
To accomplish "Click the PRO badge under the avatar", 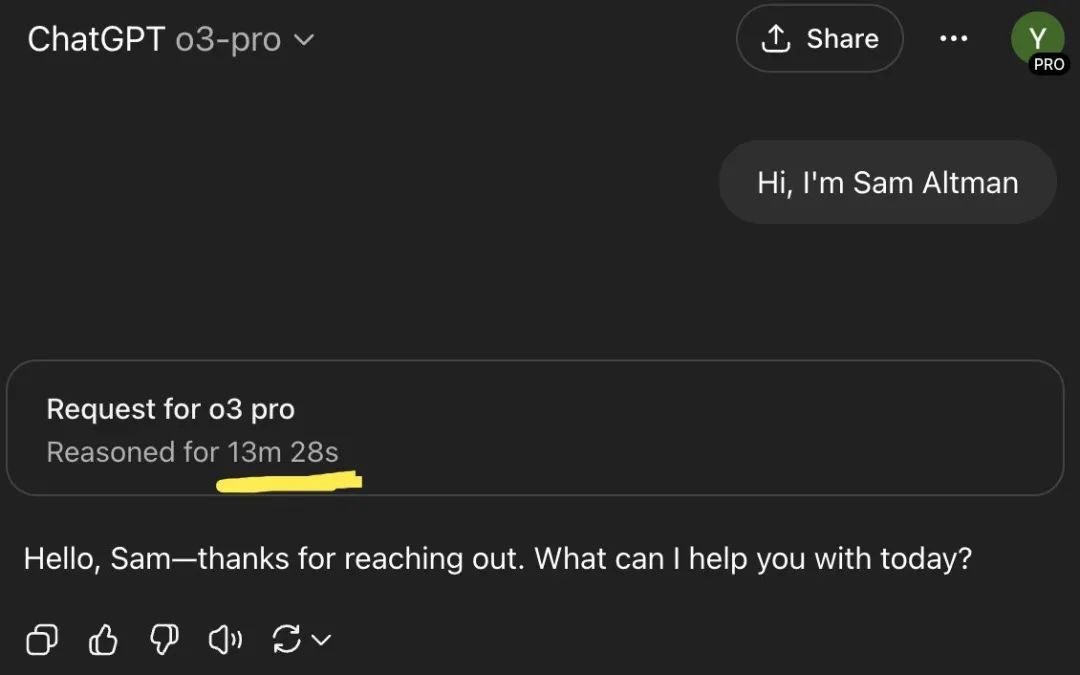I will (1049, 64).
